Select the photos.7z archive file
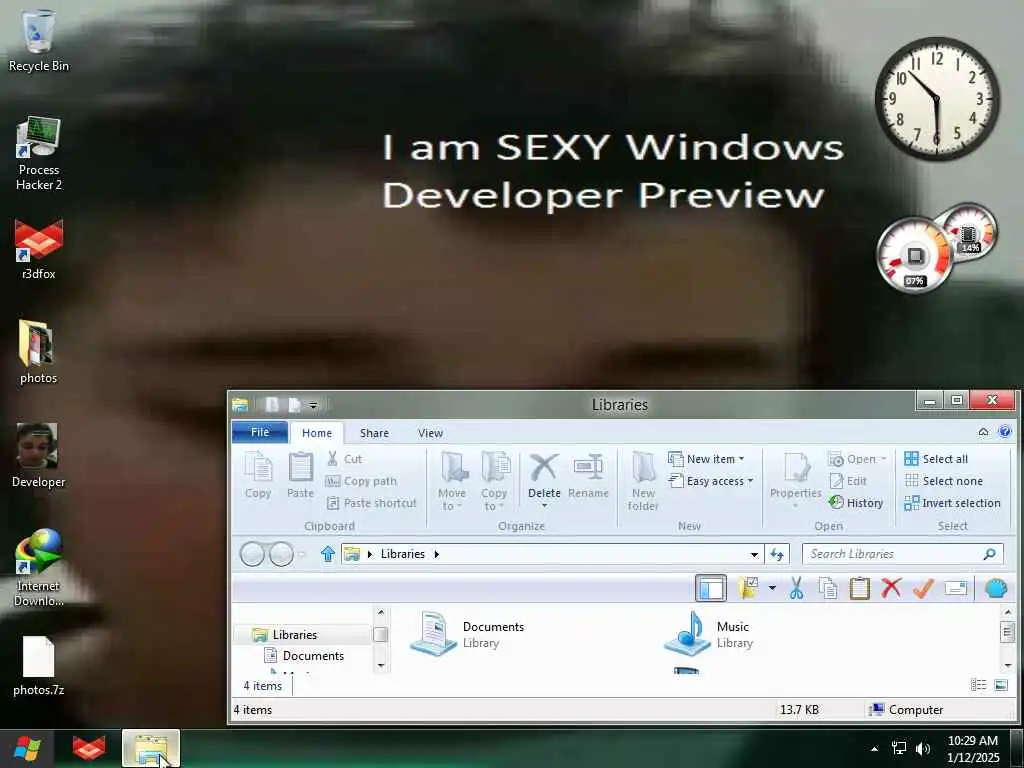1024x768 pixels. click(x=39, y=665)
